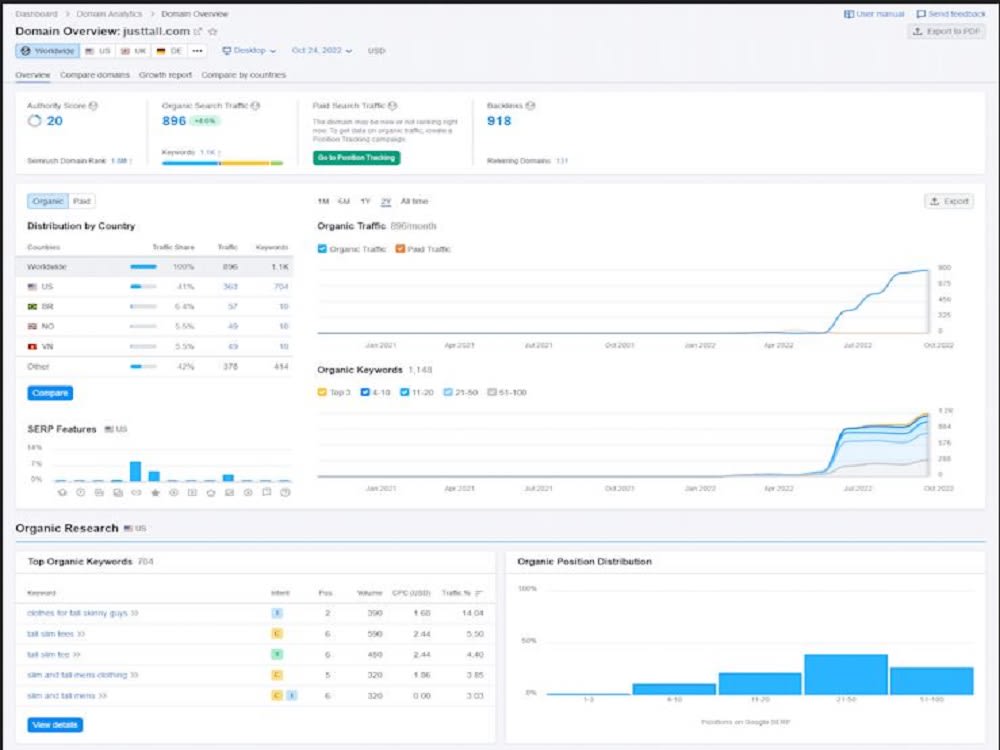Toggle the 21-50 positions checkbox
1000x750 pixels.
tap(448, 392)
